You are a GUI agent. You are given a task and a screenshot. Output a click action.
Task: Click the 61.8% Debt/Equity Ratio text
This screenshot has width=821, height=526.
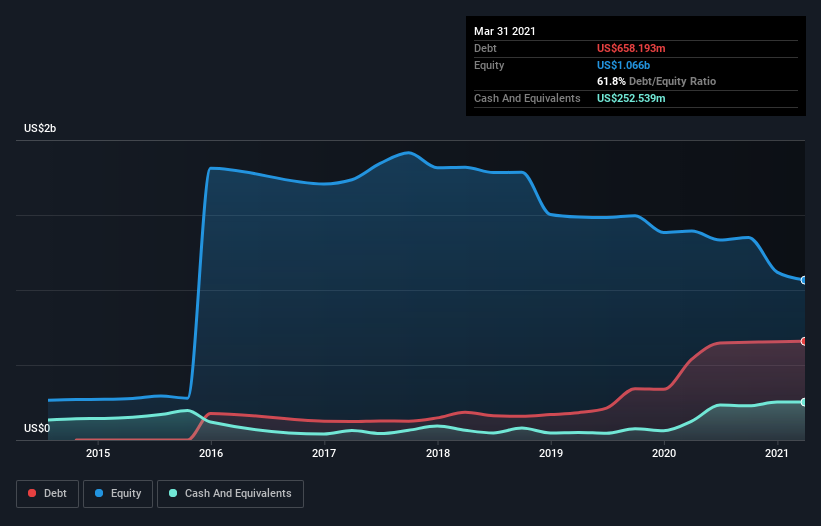click(656, 81)
